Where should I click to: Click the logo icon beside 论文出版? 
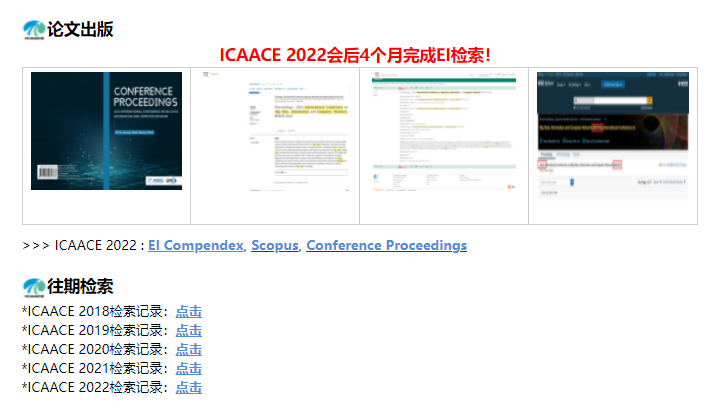(x=34, y=30)
